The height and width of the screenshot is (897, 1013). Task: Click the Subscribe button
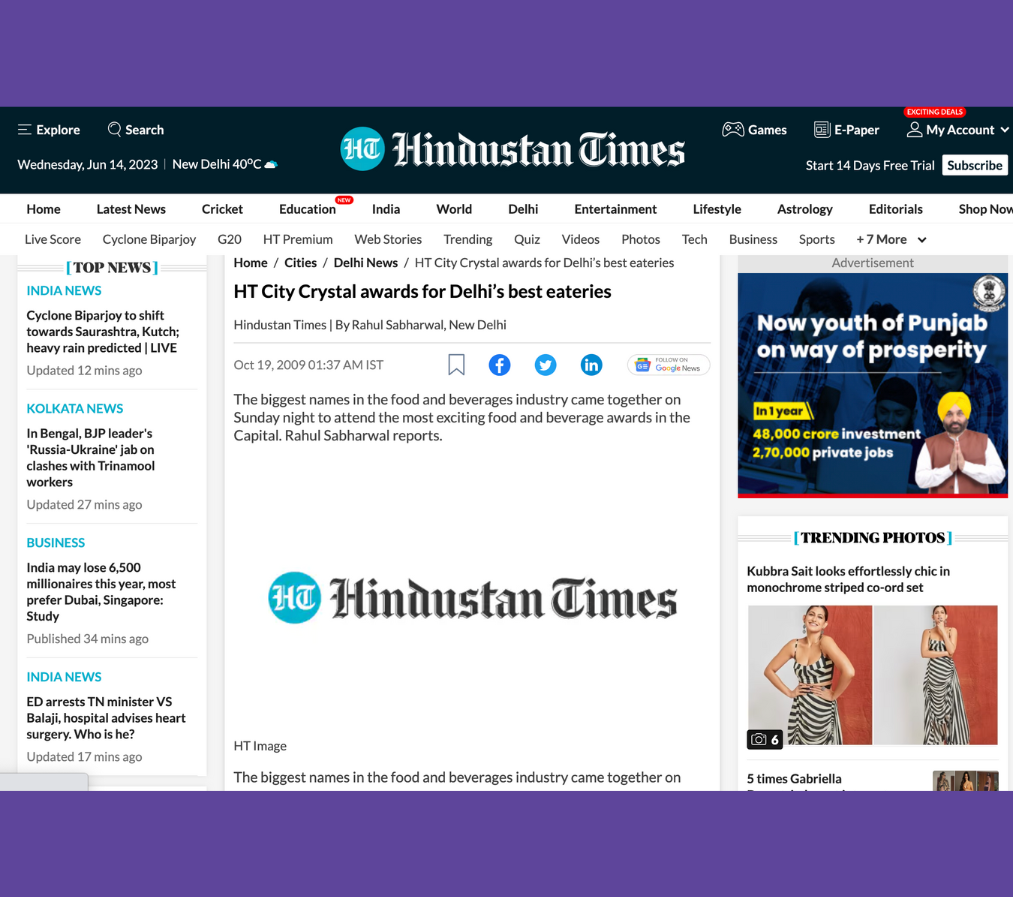(x=974, y=165)
